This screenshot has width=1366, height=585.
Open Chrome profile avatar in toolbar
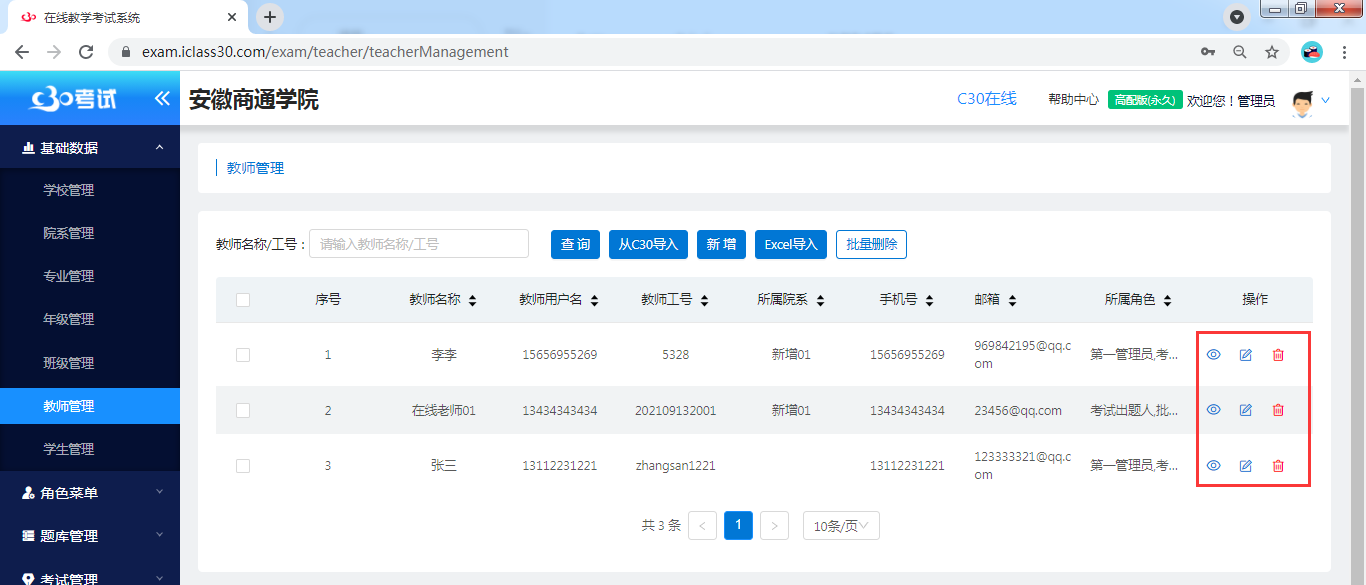pos(1312,52)
